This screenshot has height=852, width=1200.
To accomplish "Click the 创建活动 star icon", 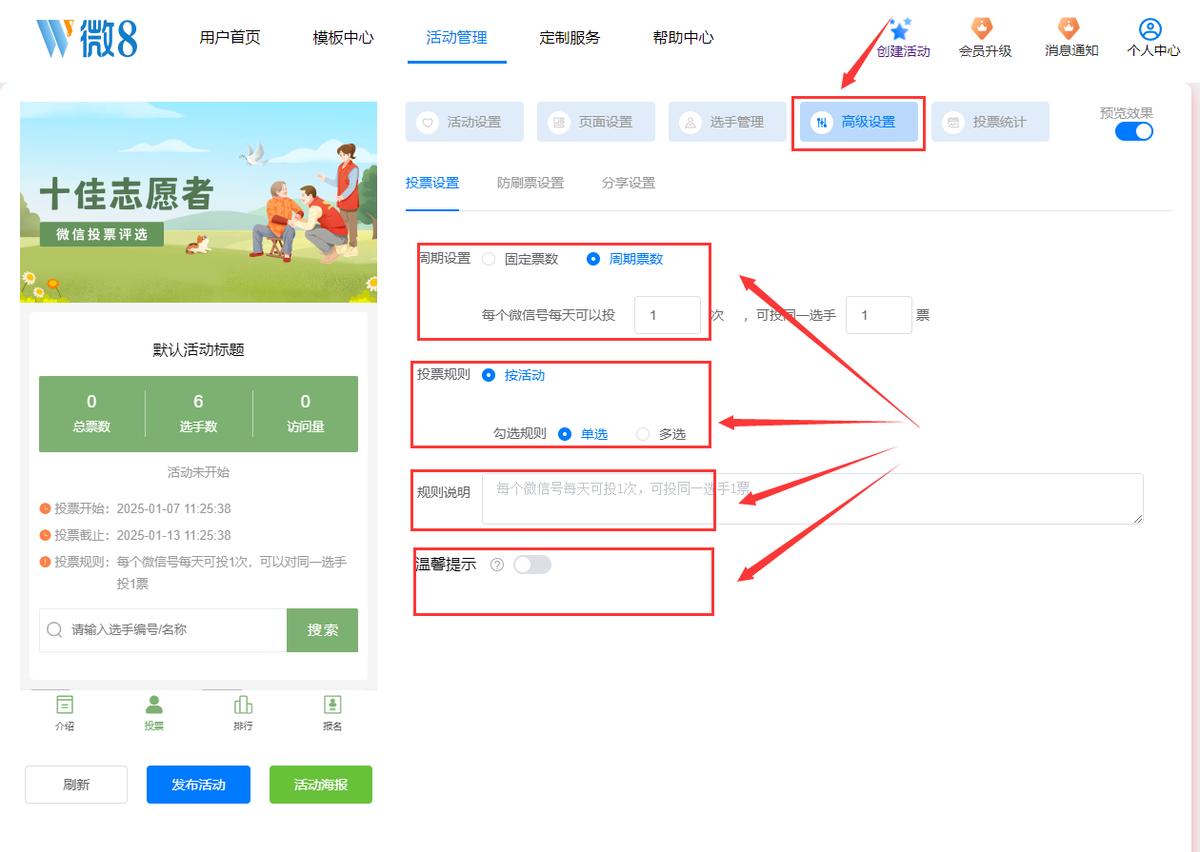I will pyautogui.click(x=901, y=29).
